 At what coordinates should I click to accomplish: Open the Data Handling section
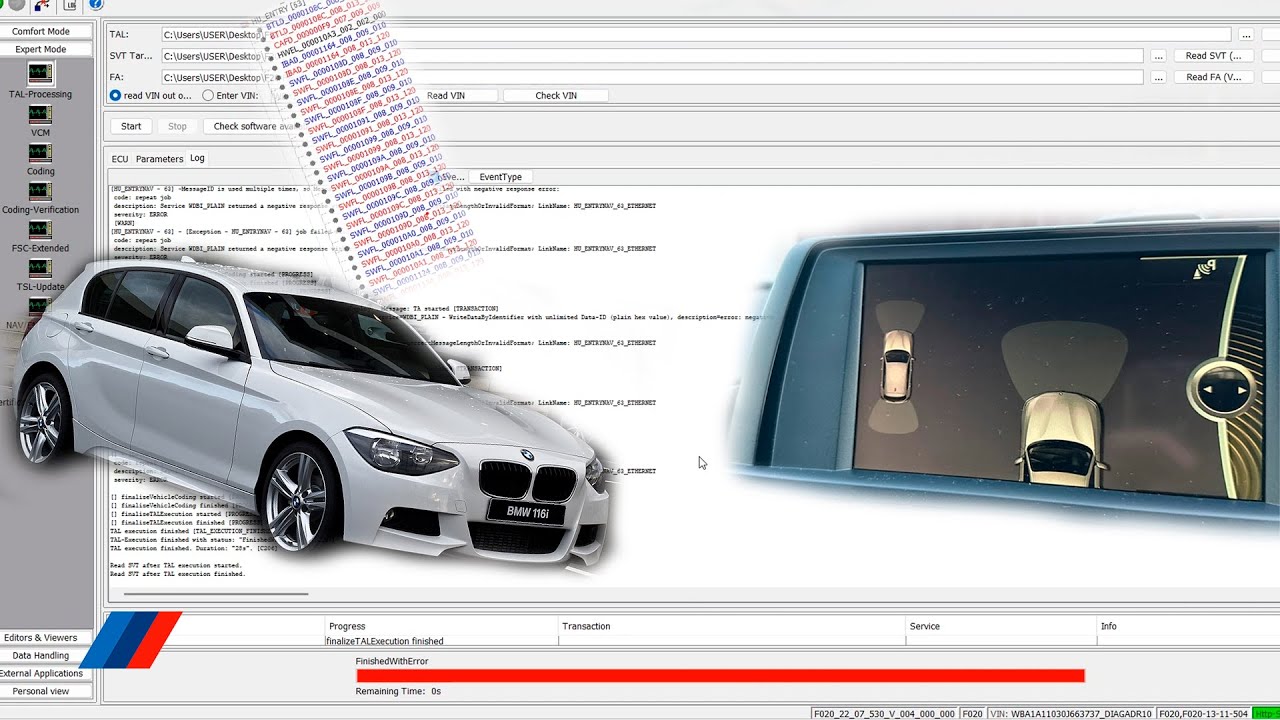(41, 656)
